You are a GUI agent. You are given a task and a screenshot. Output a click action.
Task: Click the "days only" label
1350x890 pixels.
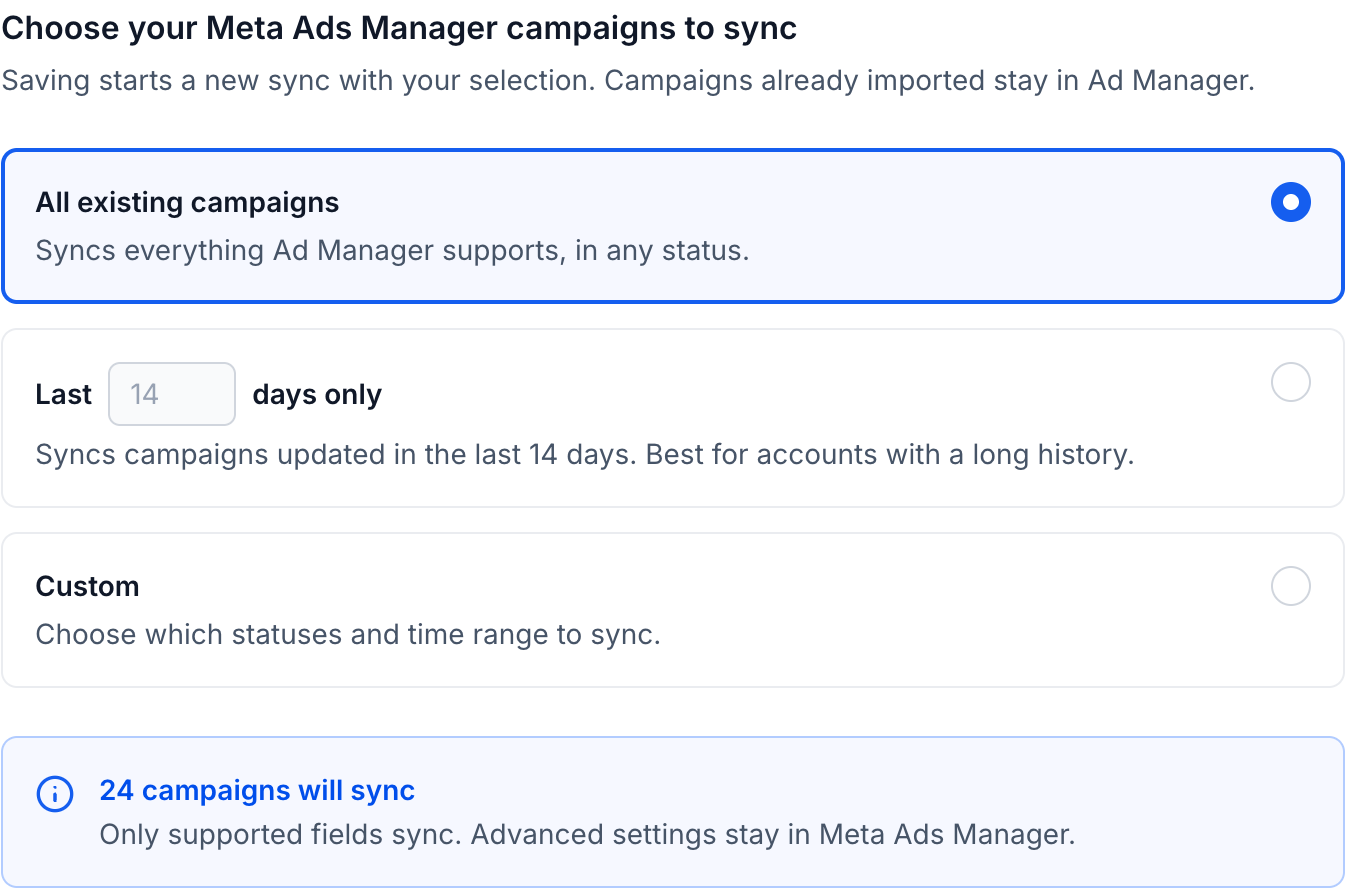(317, 395)
